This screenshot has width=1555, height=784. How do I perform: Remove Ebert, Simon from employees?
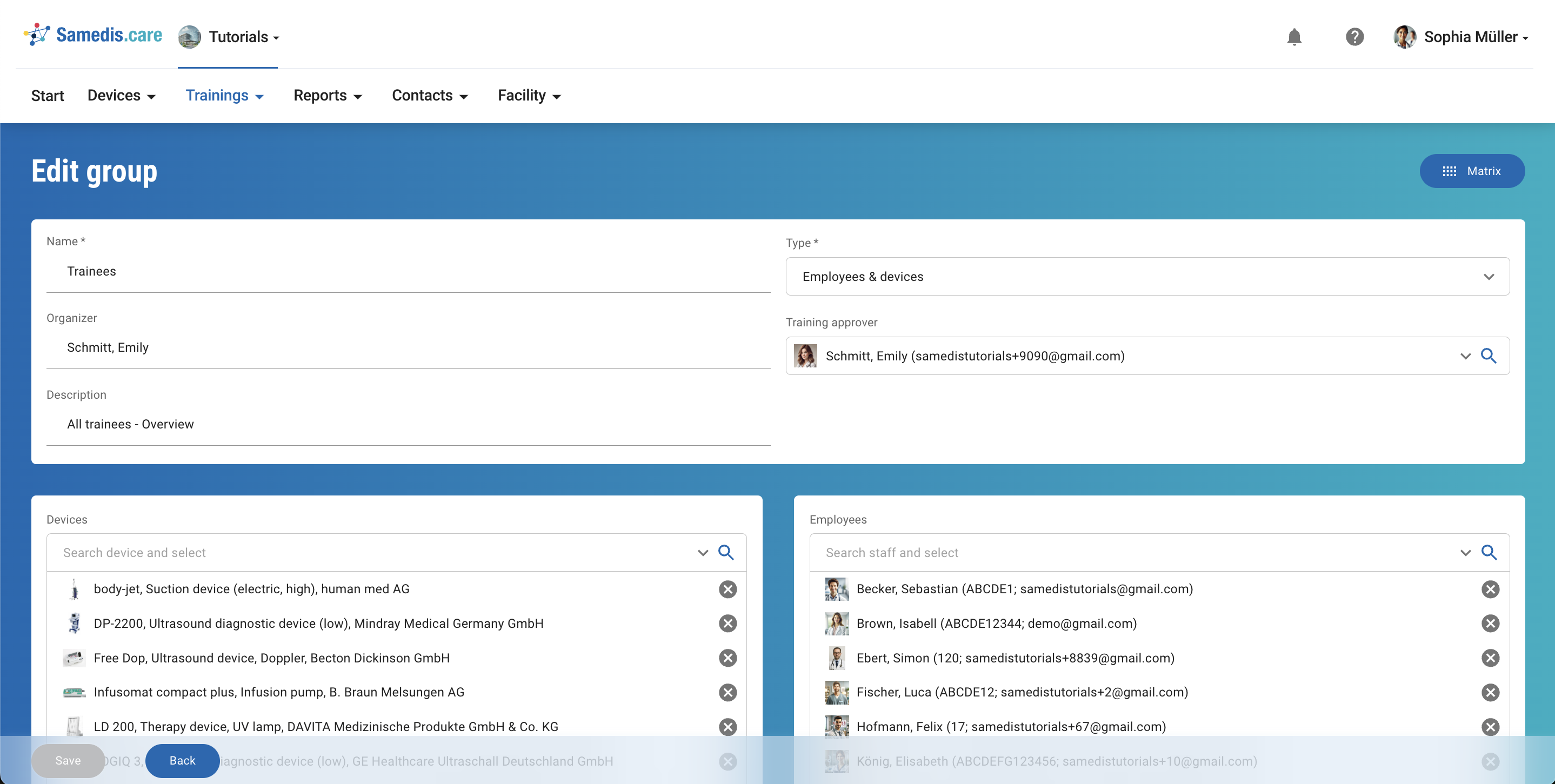[x=1490, y=658]
